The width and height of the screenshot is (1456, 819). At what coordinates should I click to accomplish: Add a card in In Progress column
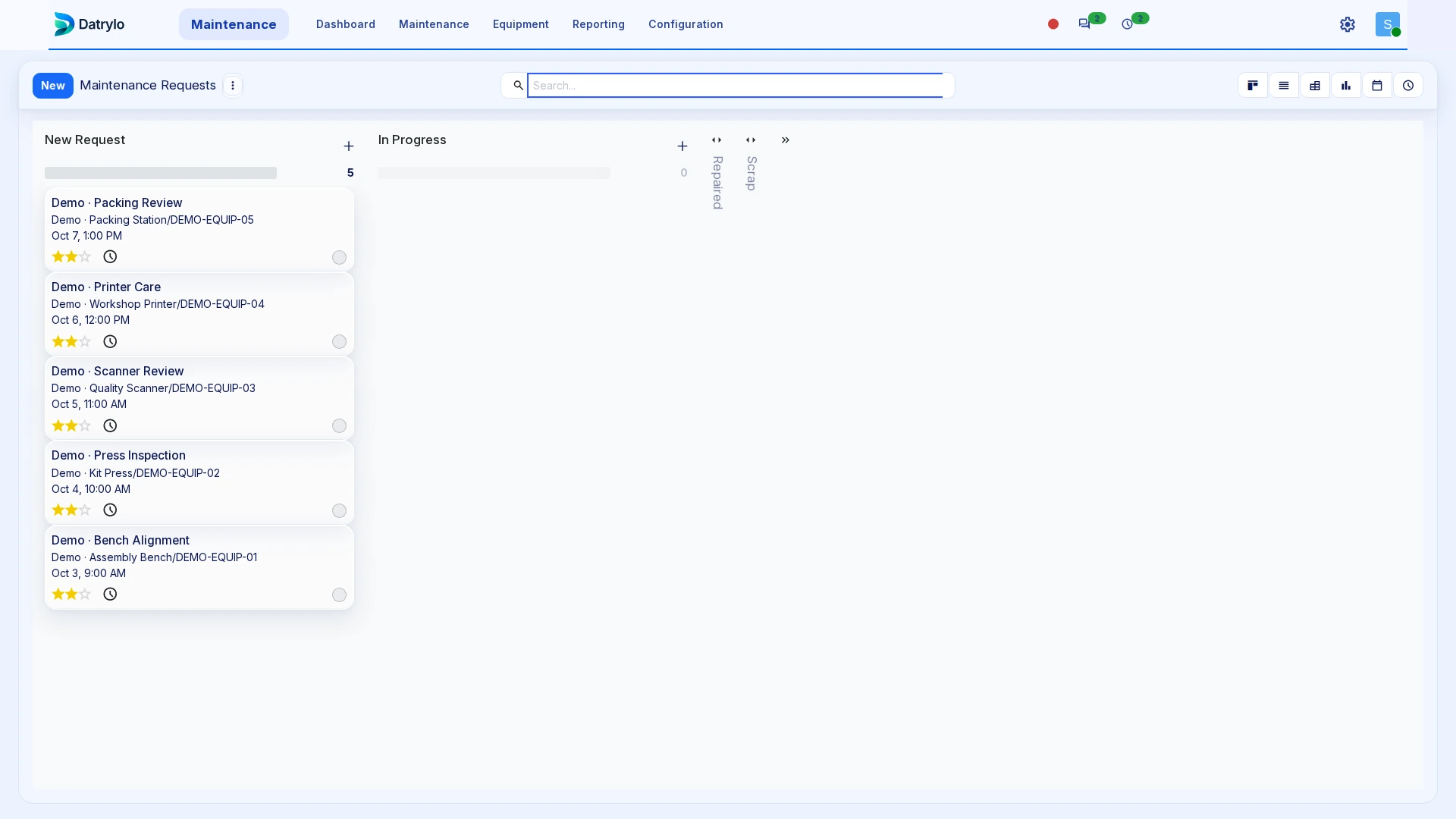click(682, 146)
